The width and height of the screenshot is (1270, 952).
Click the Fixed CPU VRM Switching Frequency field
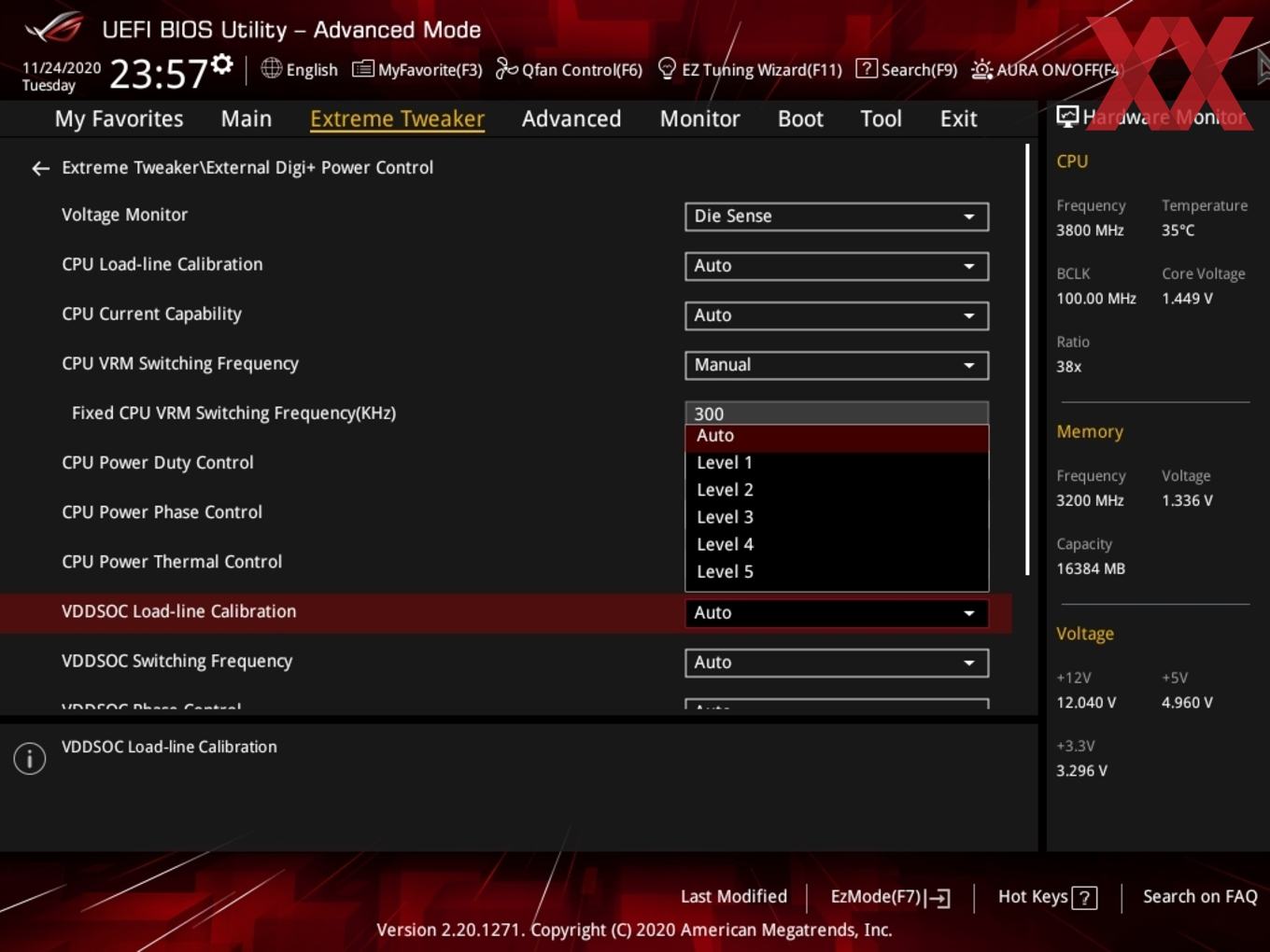click(837, 413)
